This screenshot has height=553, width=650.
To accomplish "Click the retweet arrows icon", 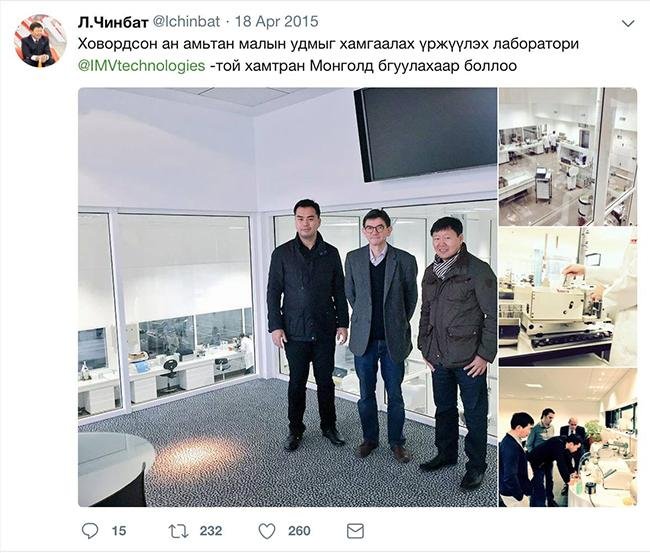I will [x=179, y=531].
